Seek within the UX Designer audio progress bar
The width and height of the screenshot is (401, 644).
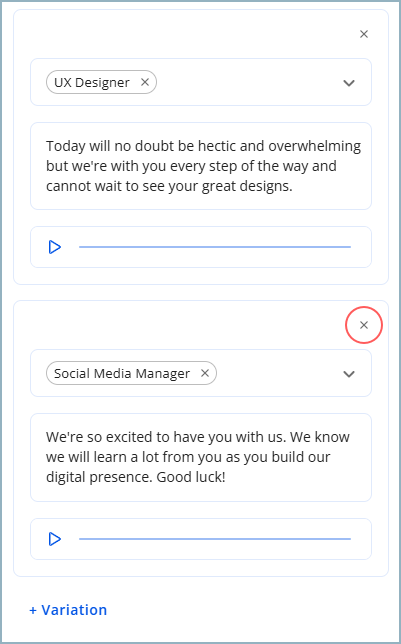pos(215,247)
